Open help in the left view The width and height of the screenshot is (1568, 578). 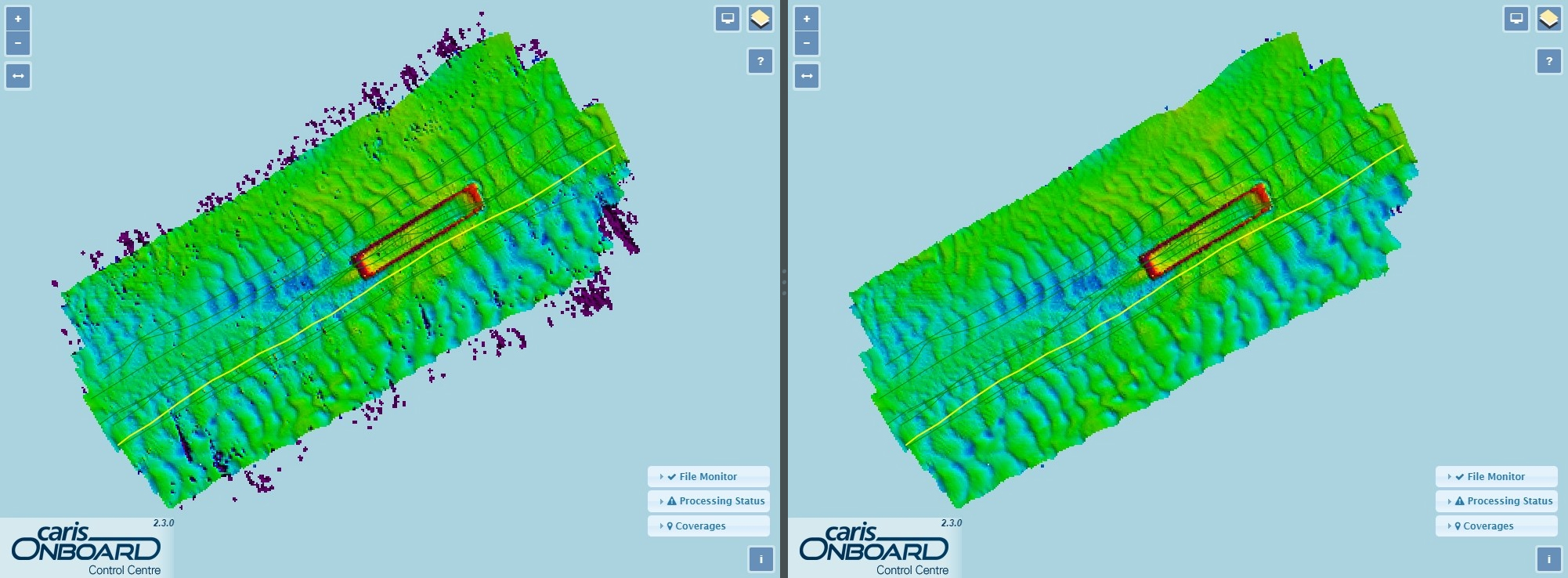761,61
